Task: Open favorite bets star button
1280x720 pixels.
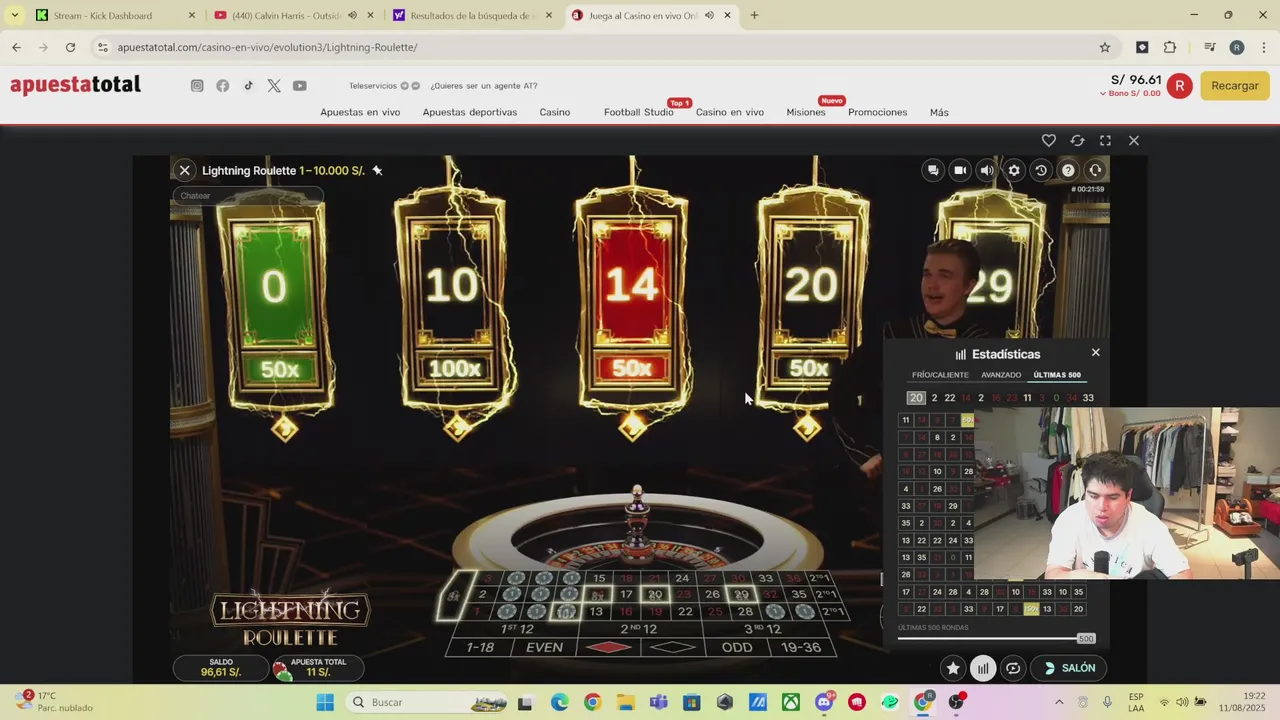Action: click(x=953, y=668)
